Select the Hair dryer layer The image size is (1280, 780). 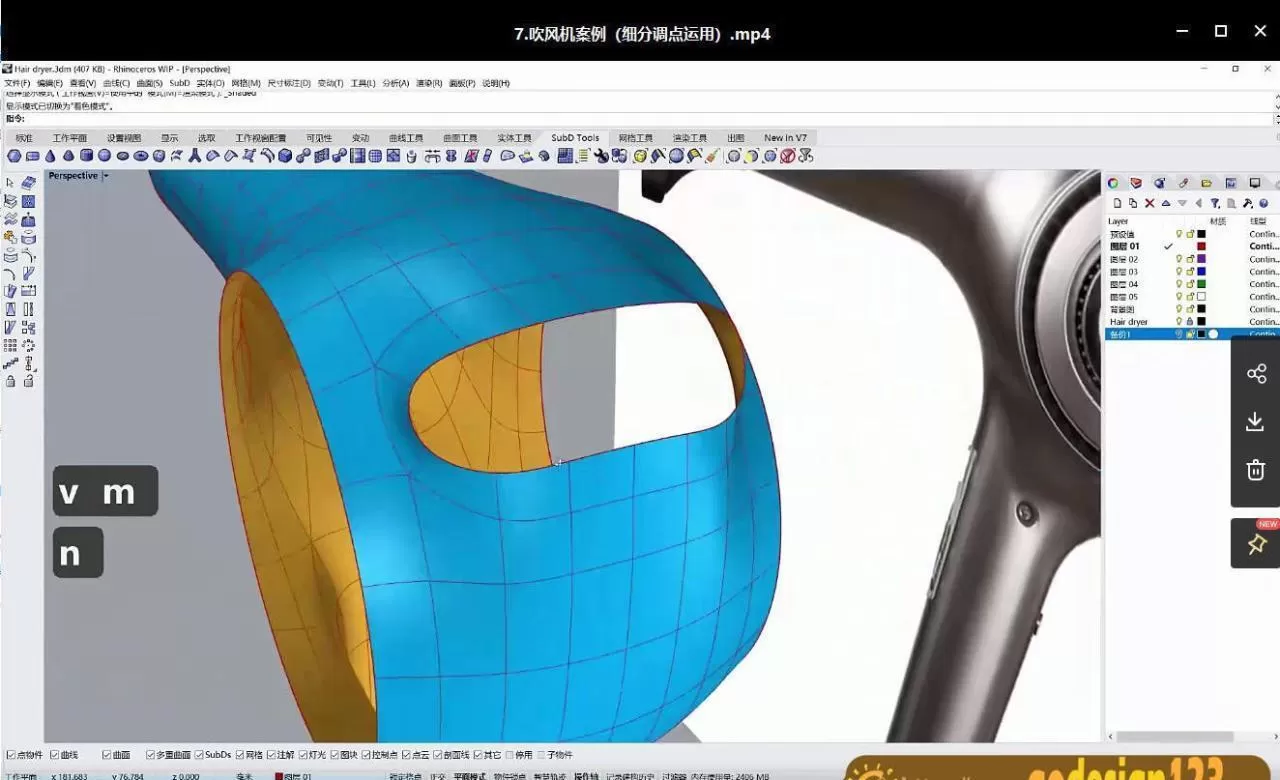[x=1128, y=322]
